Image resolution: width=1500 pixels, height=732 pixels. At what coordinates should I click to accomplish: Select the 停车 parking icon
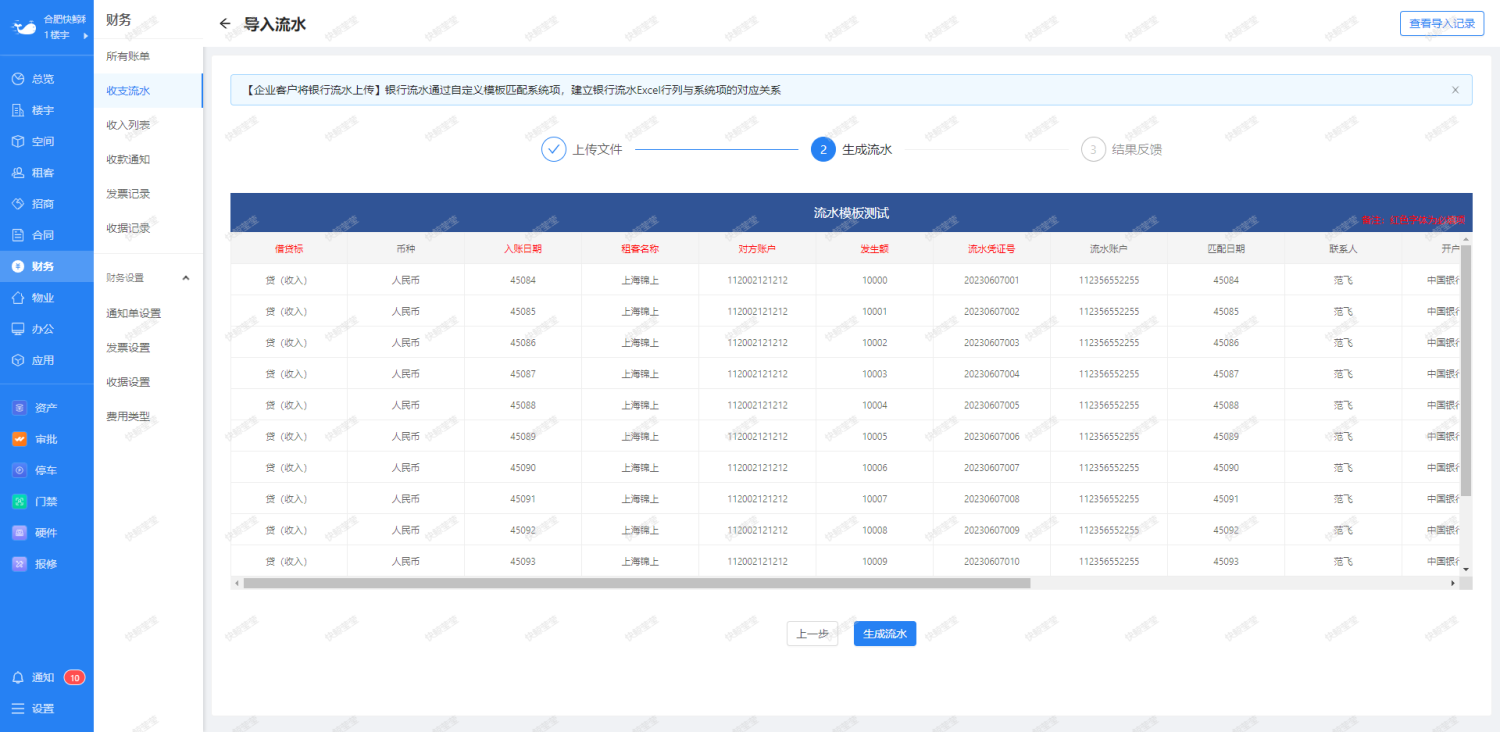pos(18,470)
